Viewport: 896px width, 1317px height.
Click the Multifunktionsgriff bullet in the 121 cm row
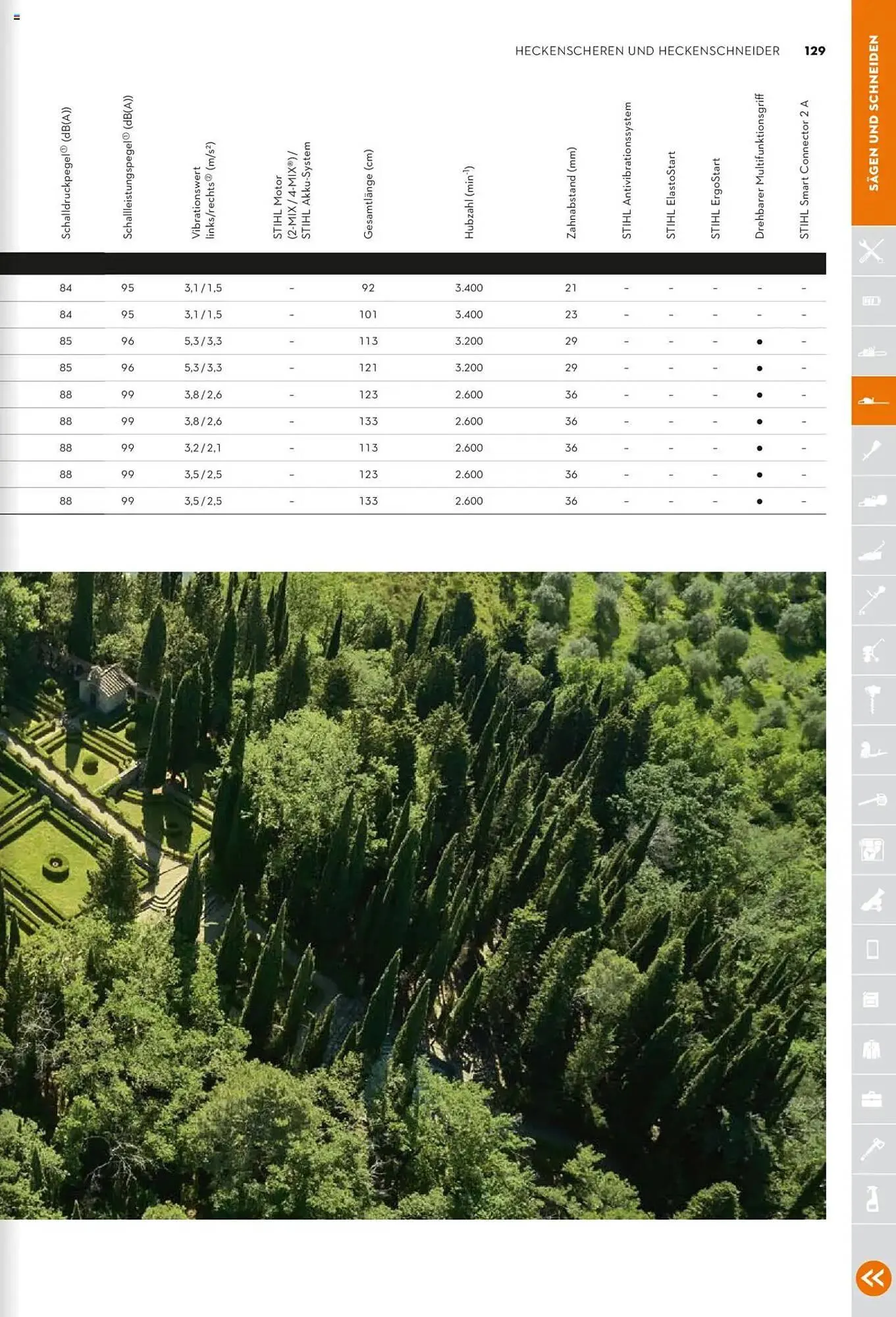[x=759, y=369]
